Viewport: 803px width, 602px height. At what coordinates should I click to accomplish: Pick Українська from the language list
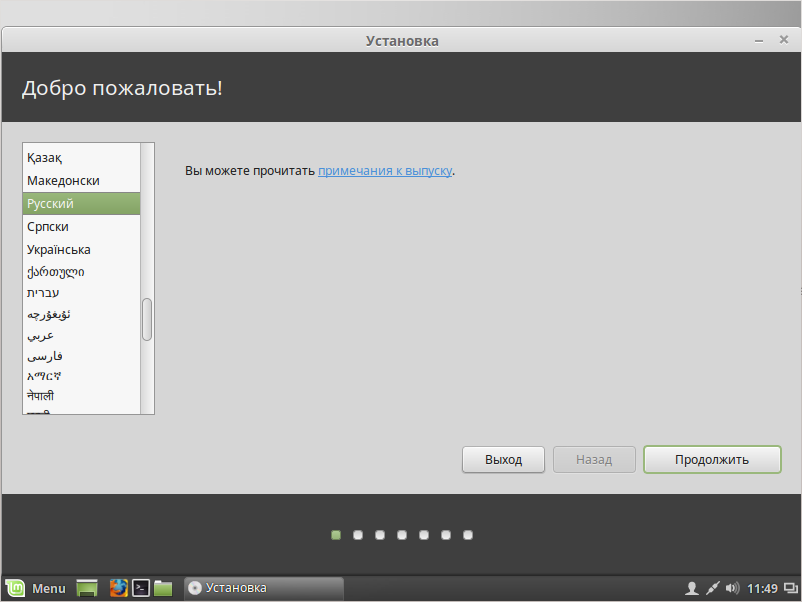(x=59, y=250)
